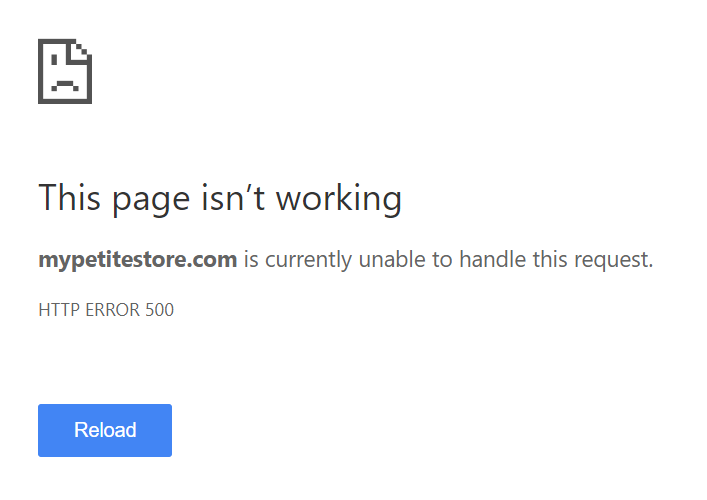Click the word "handle" in the description
The image size is (707, 500).
492,259
